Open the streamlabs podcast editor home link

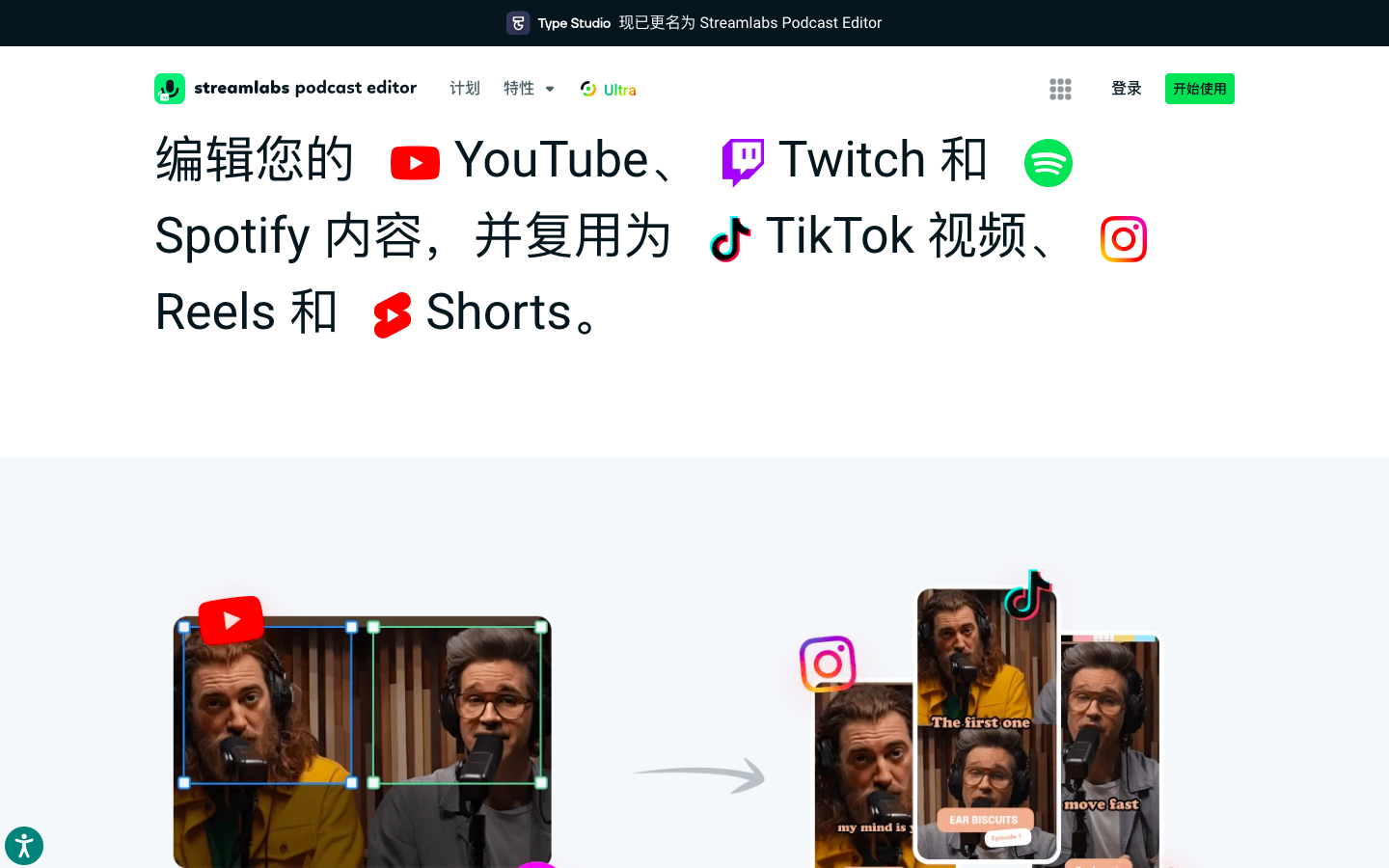286,89
